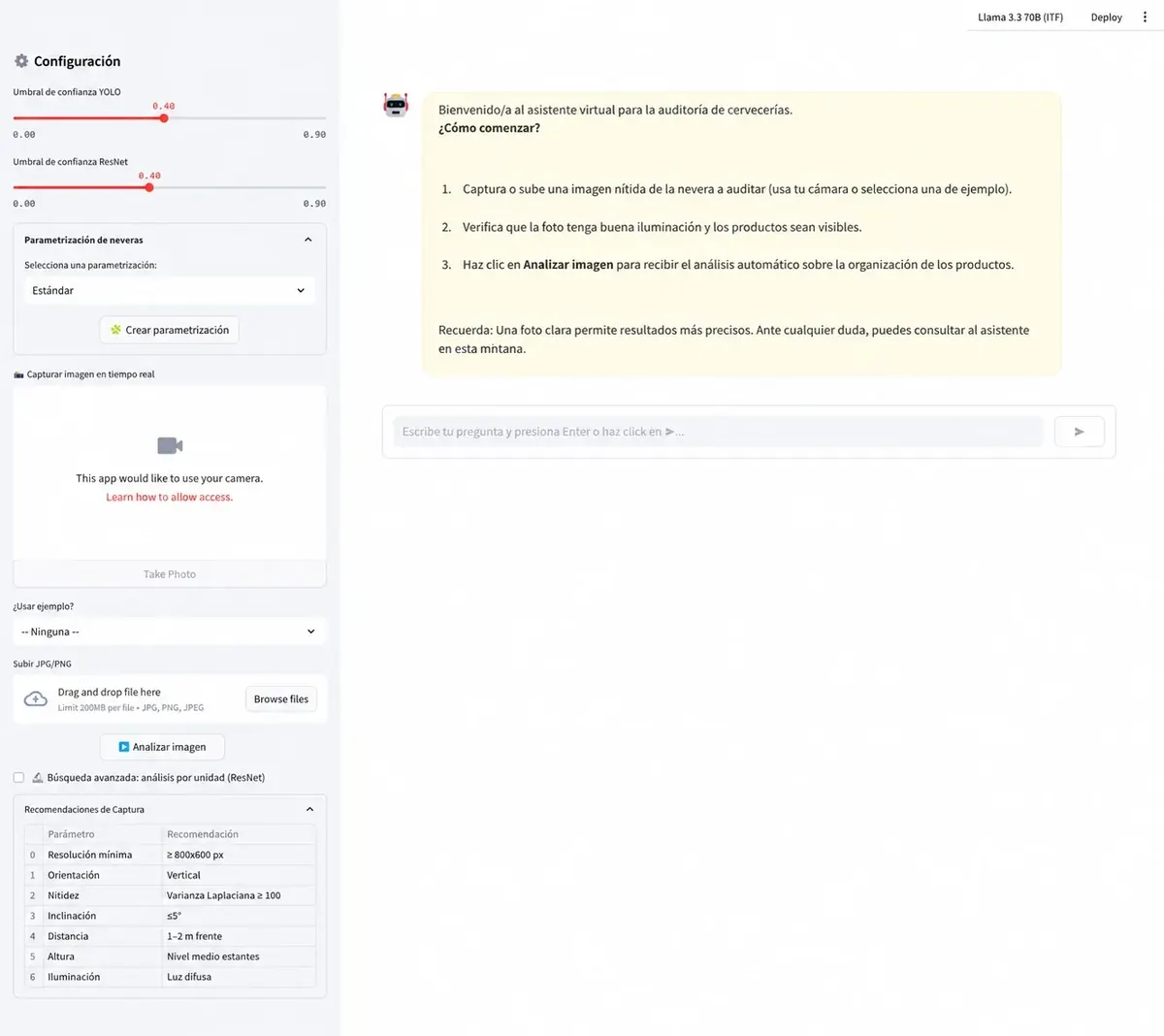Click the microscope icon beside Búsqueda avanzada
The width and height of the screenshot is (1164, 1036).
pyautogui.click(x=38, y=777)
